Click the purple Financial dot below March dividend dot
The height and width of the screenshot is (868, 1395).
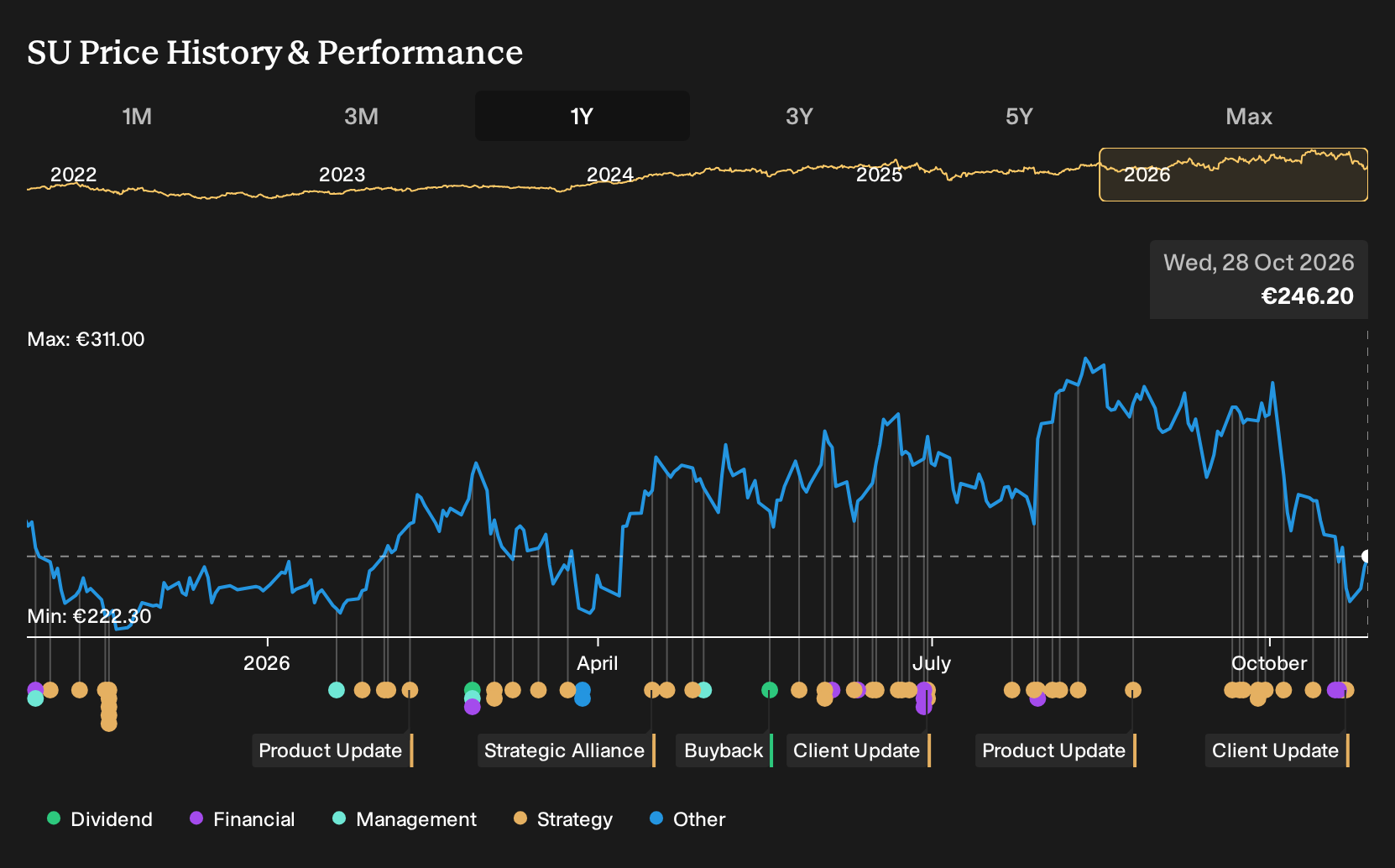[473, 707]
